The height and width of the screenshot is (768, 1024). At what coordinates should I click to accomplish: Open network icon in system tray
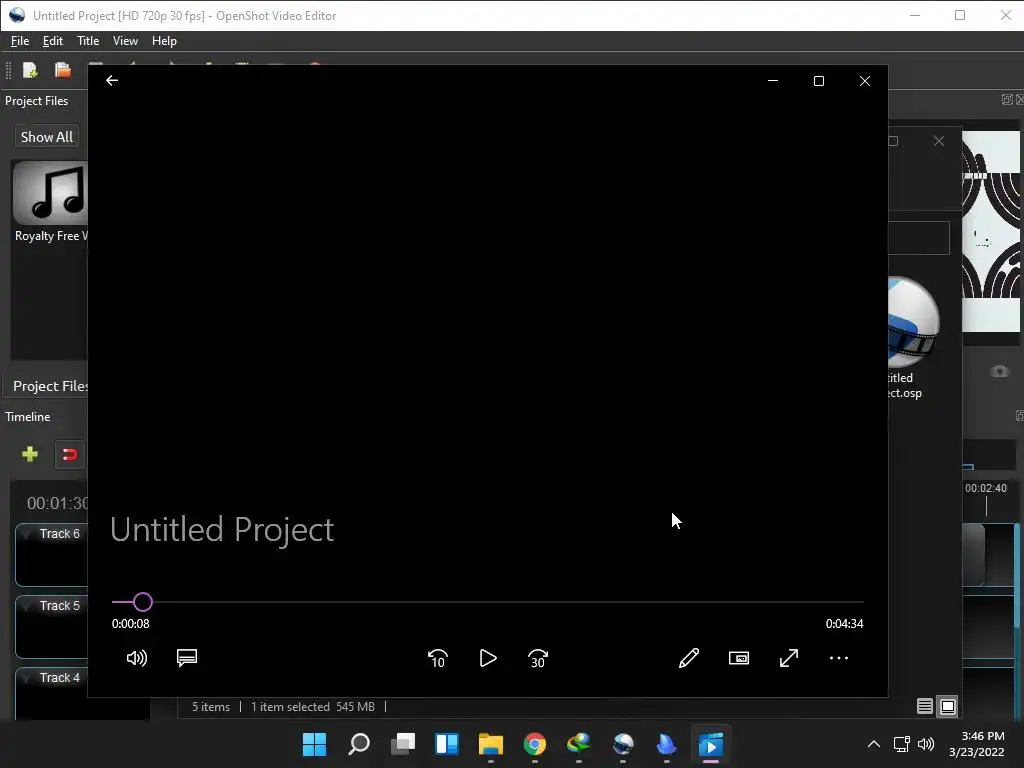901,744
